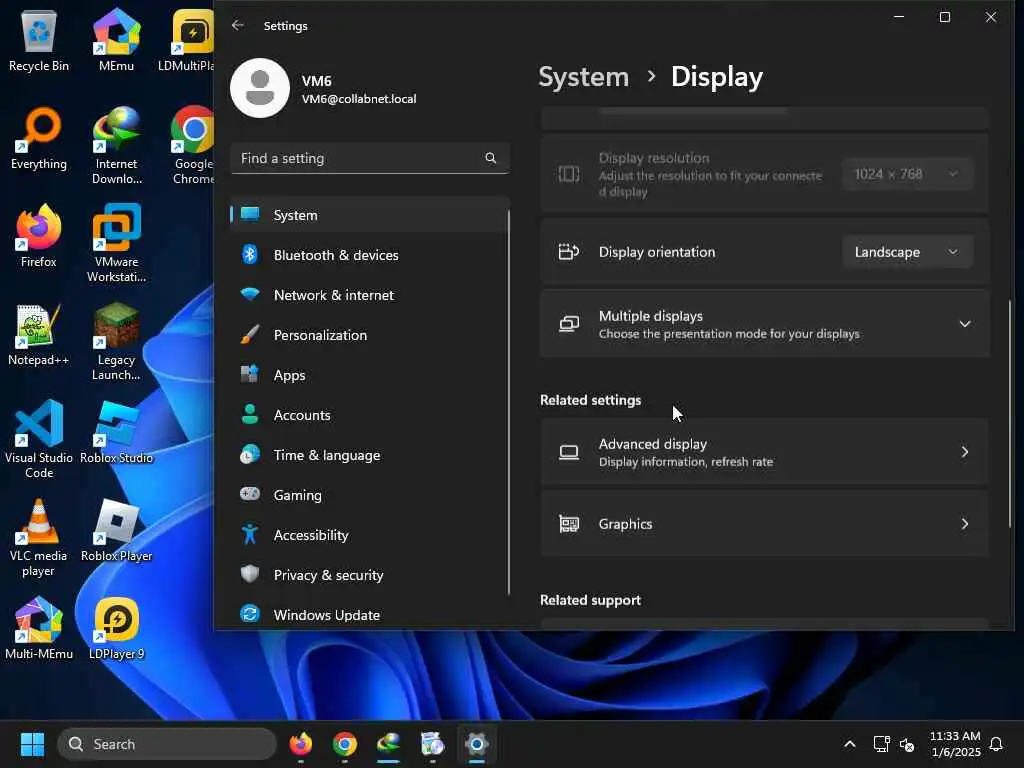
Task: Launch Visual Studio Code desktop shortcut
Action: 39,439
